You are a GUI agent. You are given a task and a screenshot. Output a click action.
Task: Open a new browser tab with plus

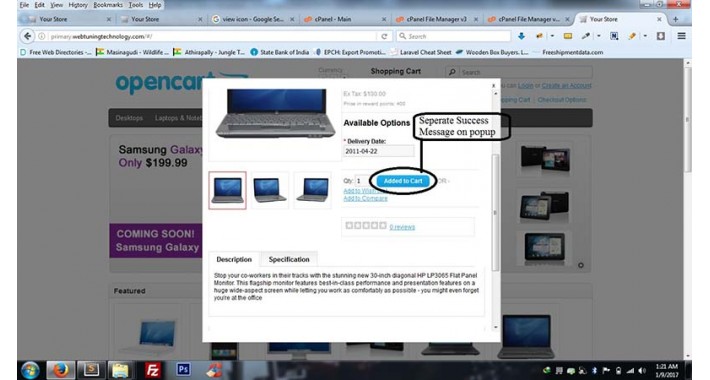coord(676,19)
